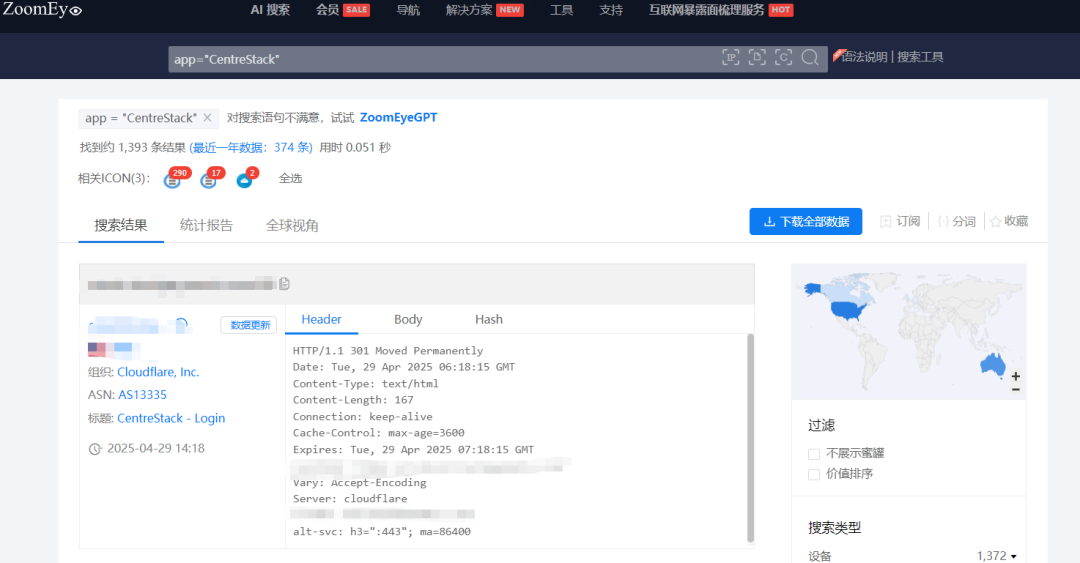Open 语法说明 syntax help link
1080x563 pixels.
864,57
